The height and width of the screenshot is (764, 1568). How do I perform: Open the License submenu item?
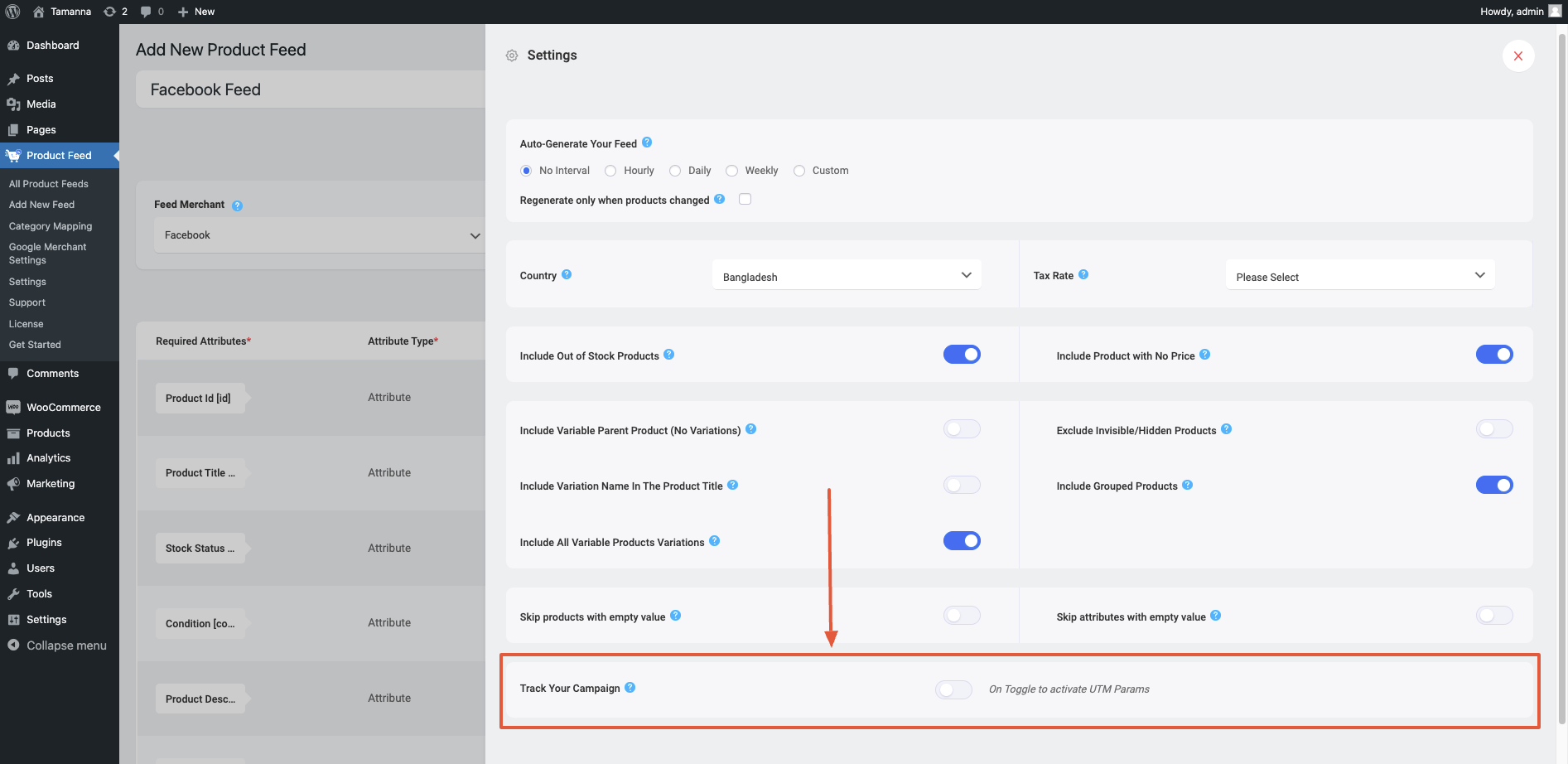click(26, 324)
